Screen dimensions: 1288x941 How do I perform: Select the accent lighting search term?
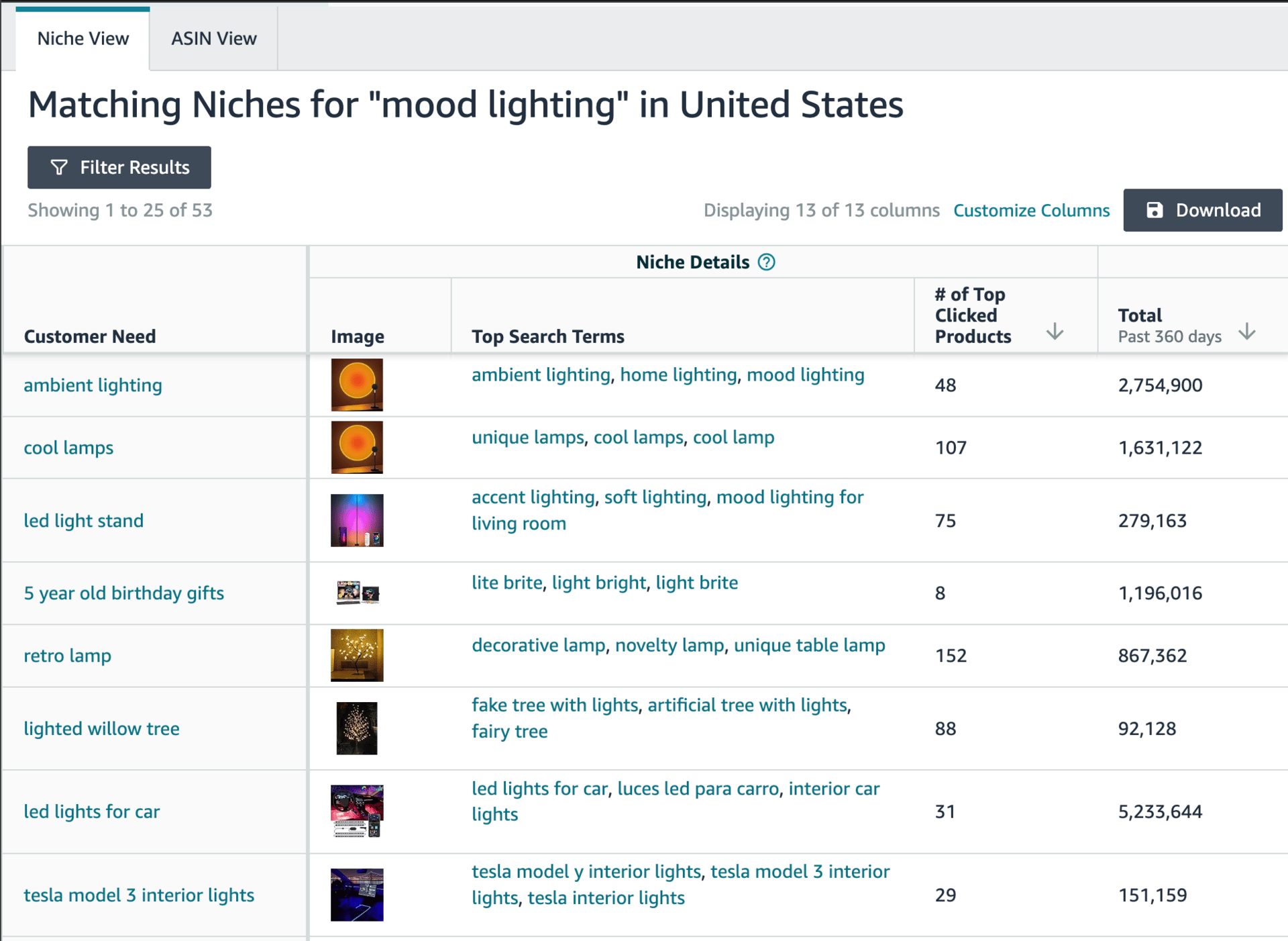(533, 497)
